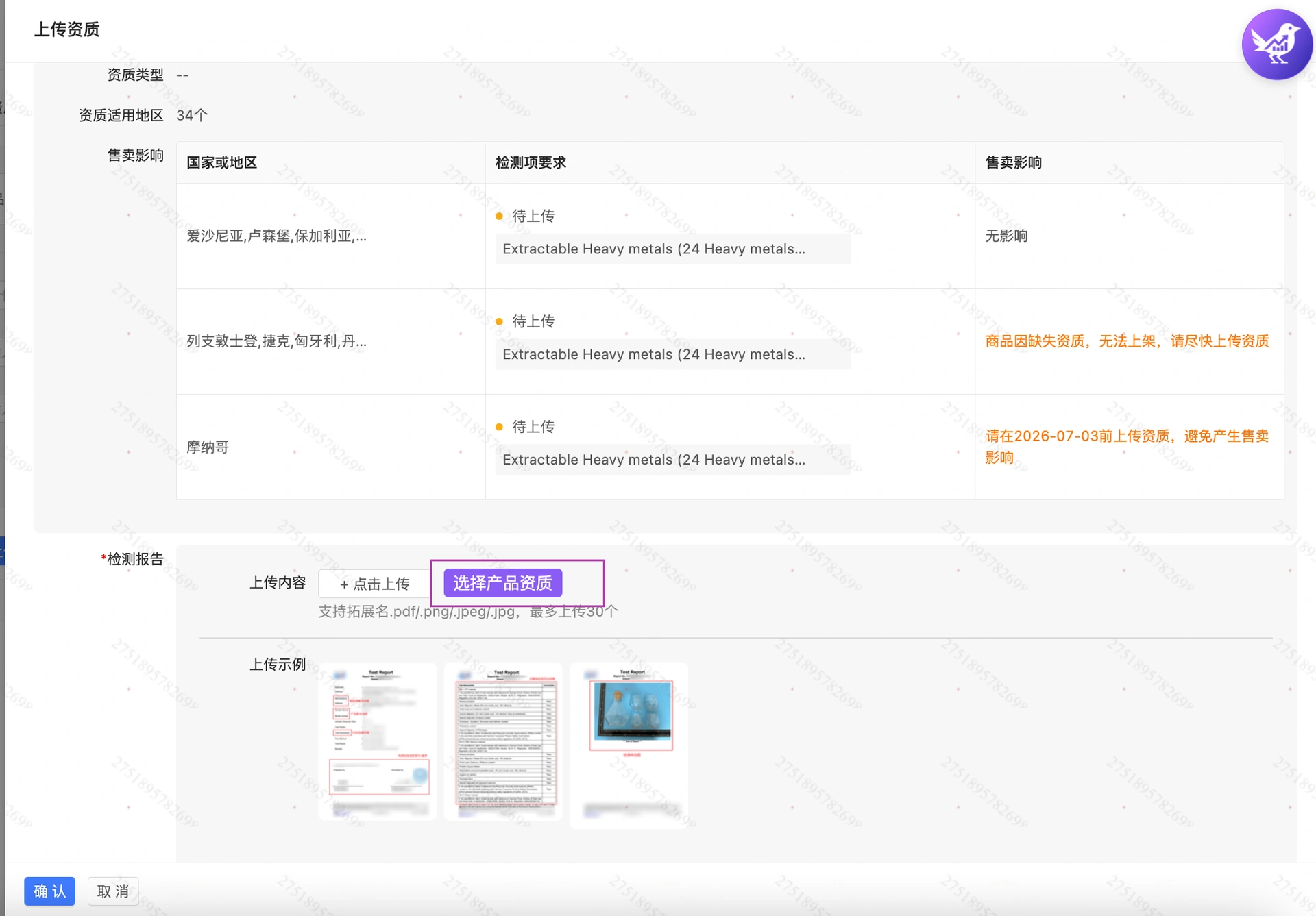Click the 确认 confirm button
The height and width of the screenshot is (916, 1316).
(x=50, y=891)
